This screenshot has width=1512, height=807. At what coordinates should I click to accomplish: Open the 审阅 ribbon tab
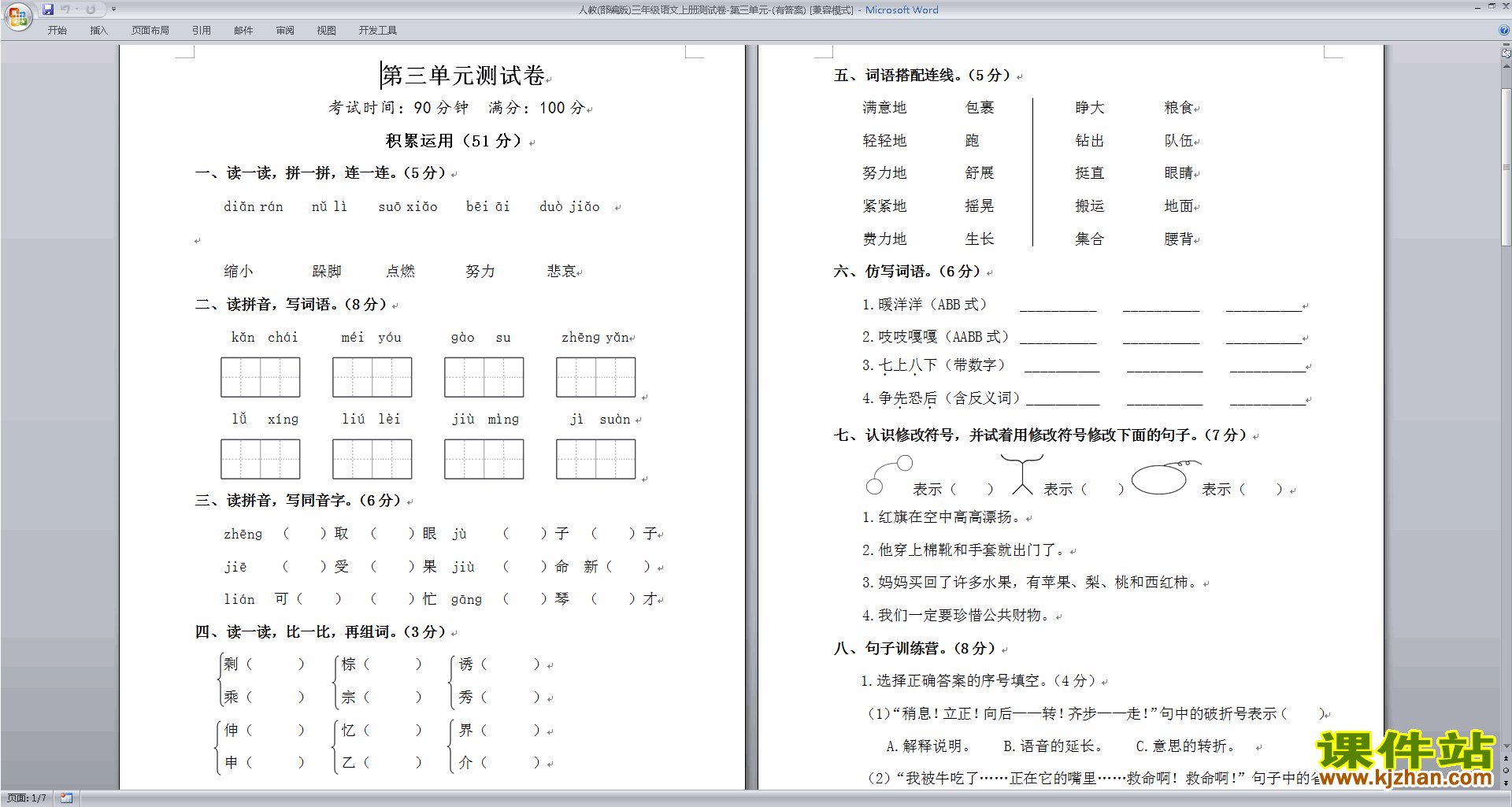[285, 30]
